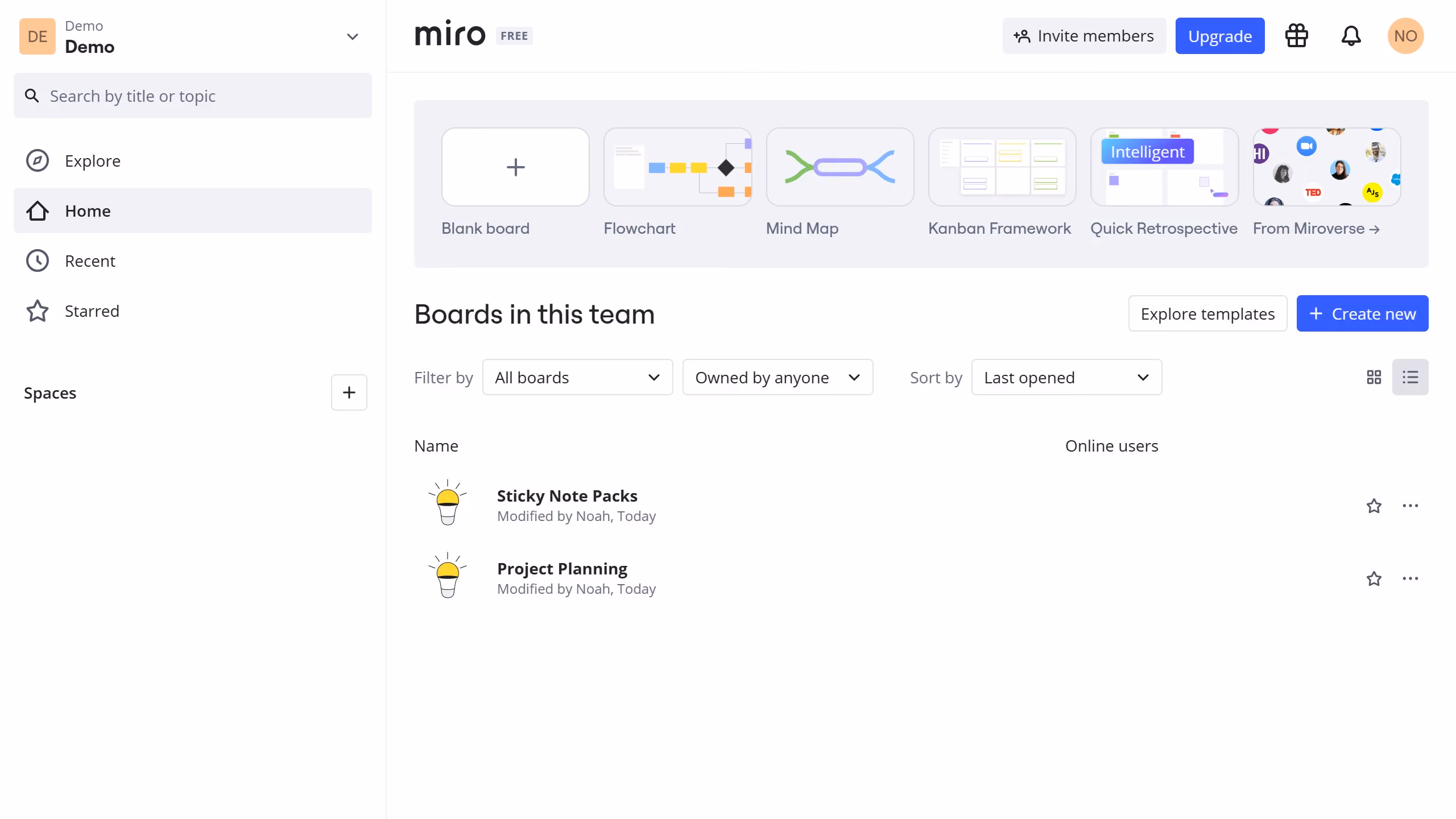The image size is (1456, 819).
Task: Click the Starred star icon in sidebar
Action: (x=38, y=311)
